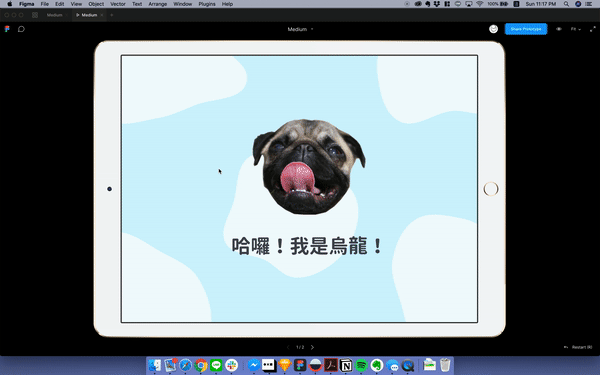Open the Edit menu
Image resolution: width=600 pixels, height=375 pixels.
pos(59,4)
